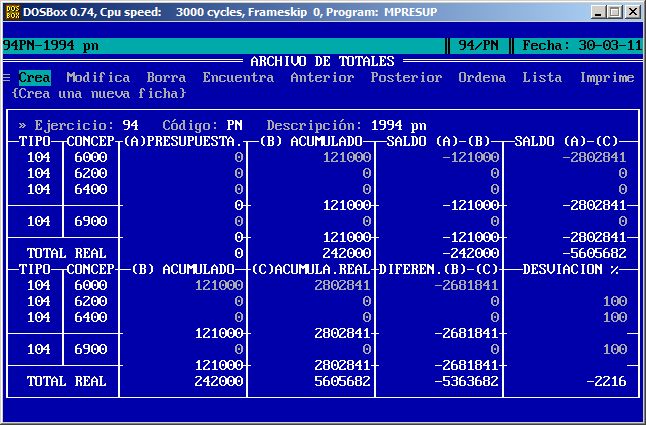Choose Imprime to print
Screen dimensions: 646x425
pos(606,77)
